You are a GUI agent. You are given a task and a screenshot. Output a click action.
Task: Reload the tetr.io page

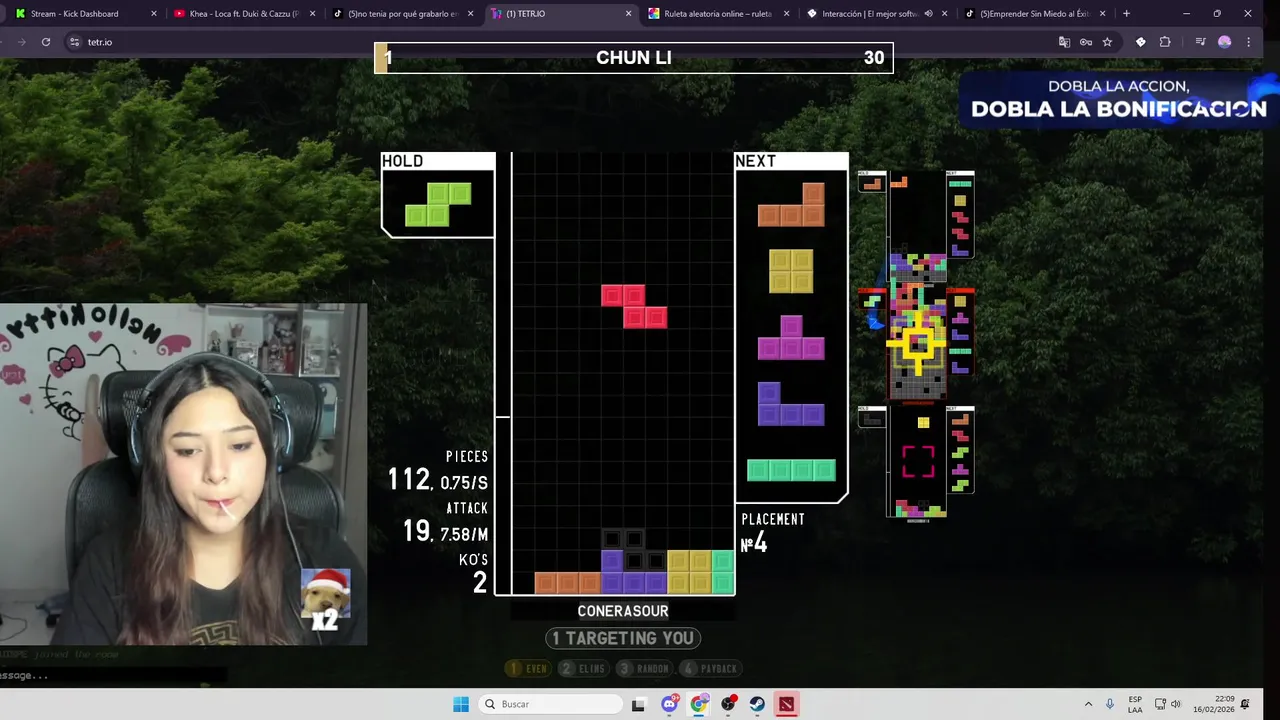pos(46,42)
